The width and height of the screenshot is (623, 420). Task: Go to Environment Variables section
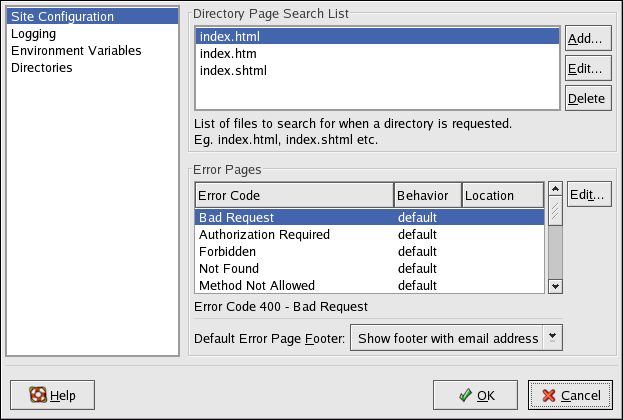[x=76, y=51]
